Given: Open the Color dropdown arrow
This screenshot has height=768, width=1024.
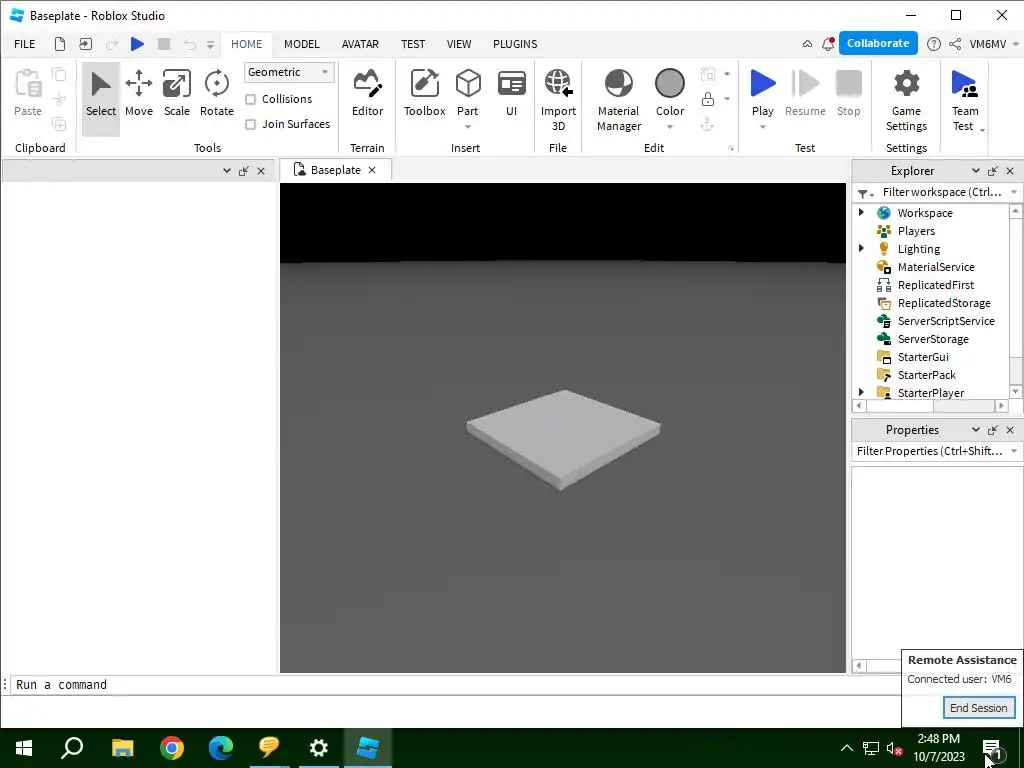Looking at the screenshot, I should [669, 127].
